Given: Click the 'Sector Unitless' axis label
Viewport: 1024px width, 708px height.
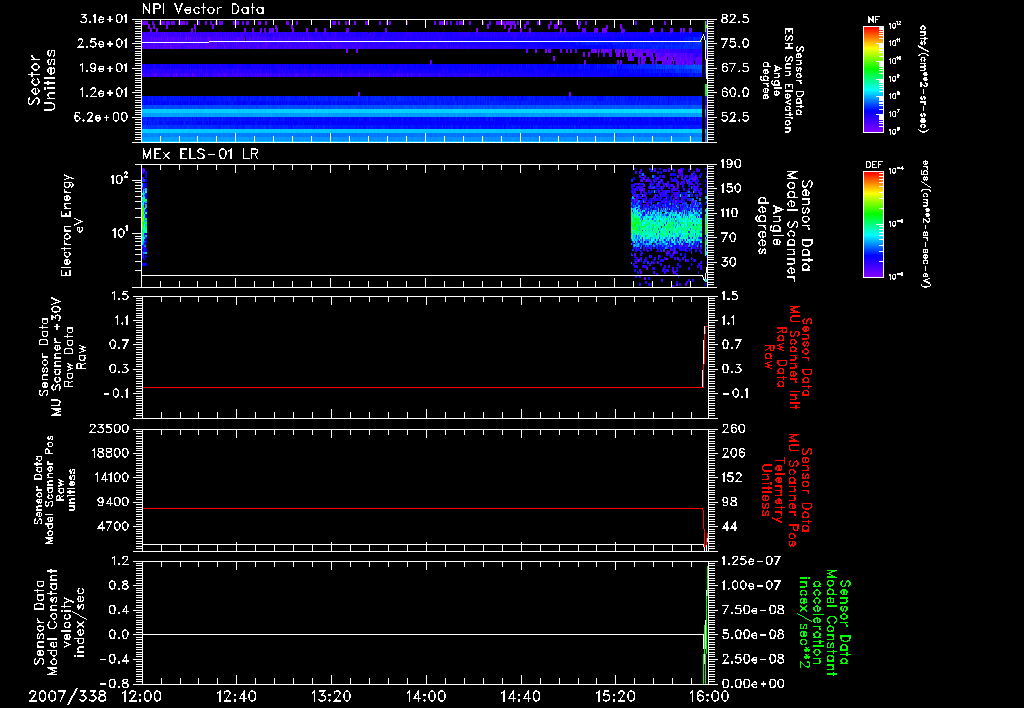Looking at the screenshot, I should point(42,80).
